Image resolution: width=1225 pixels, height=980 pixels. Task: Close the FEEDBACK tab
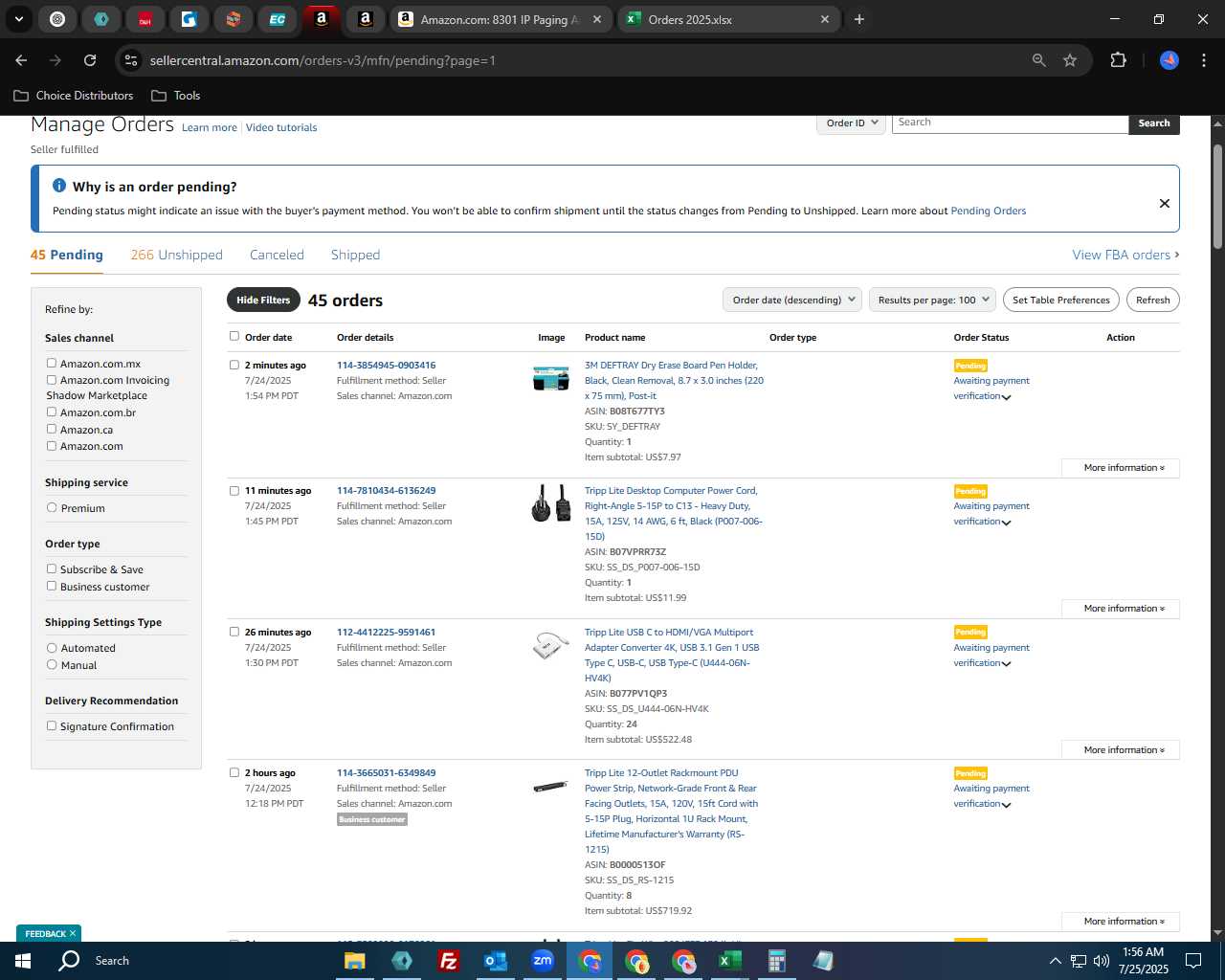[73, 934]
